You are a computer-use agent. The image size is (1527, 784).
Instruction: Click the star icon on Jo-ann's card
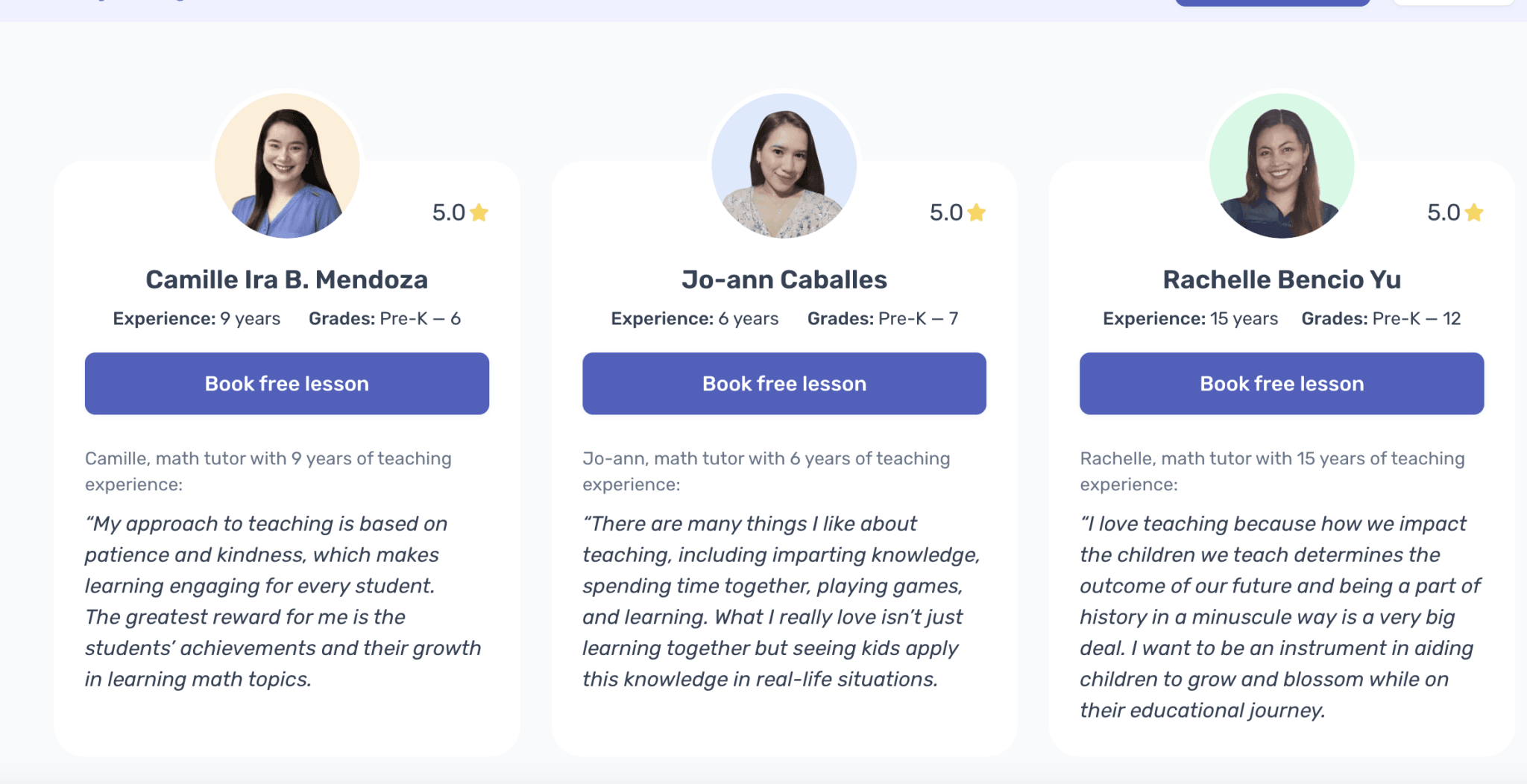[977, 213]
